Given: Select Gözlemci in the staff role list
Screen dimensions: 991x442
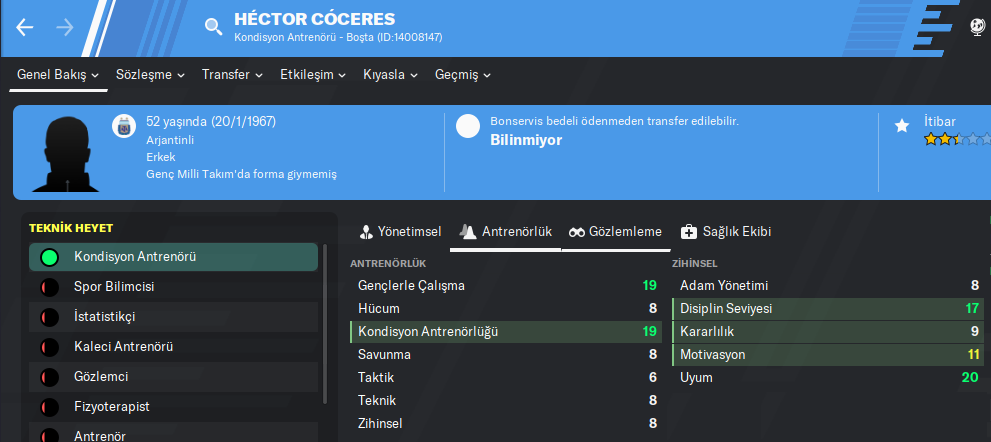Looking at the screenshot, I should (100, 377).
